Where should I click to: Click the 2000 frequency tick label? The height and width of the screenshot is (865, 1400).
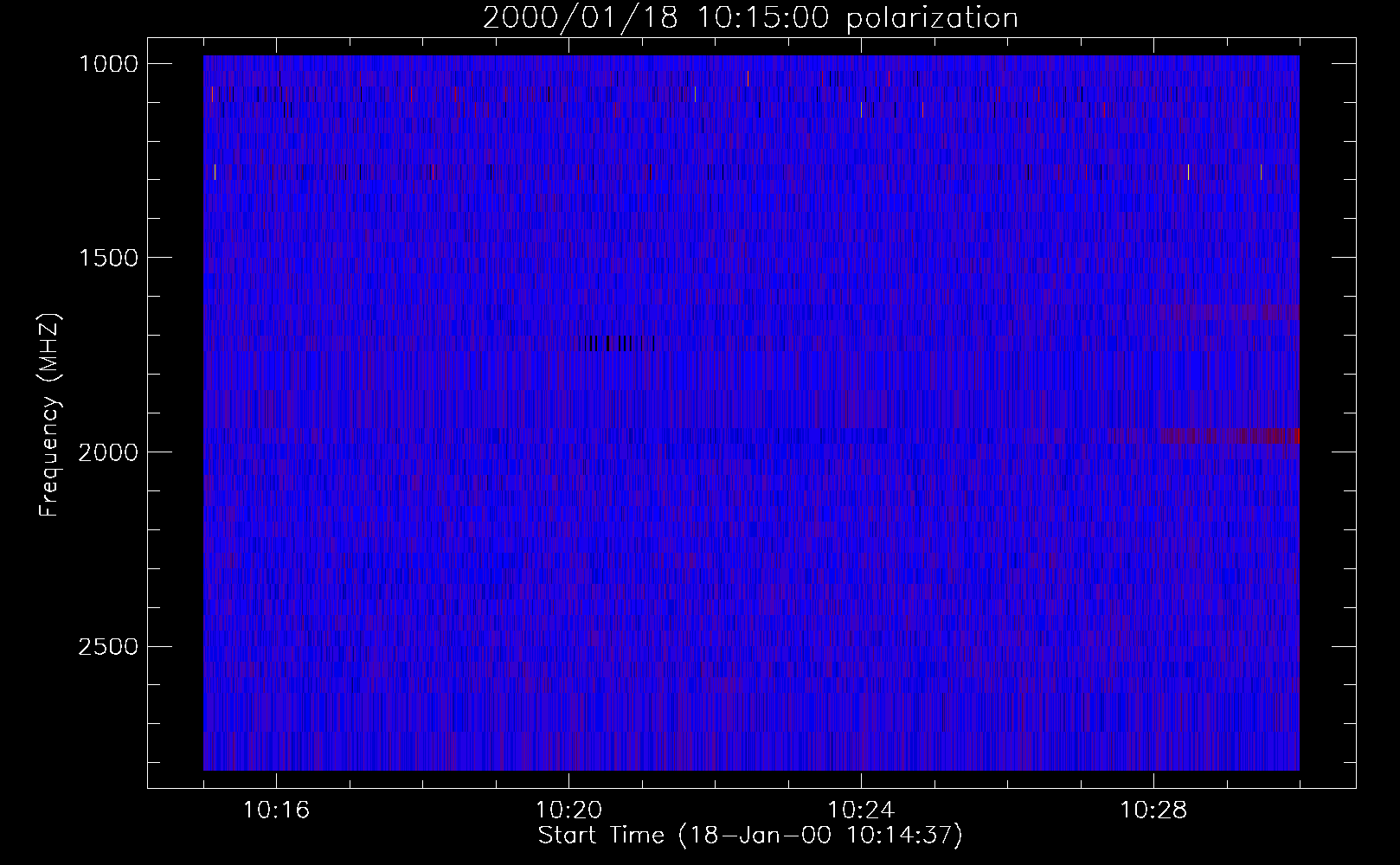coord(108,452)
